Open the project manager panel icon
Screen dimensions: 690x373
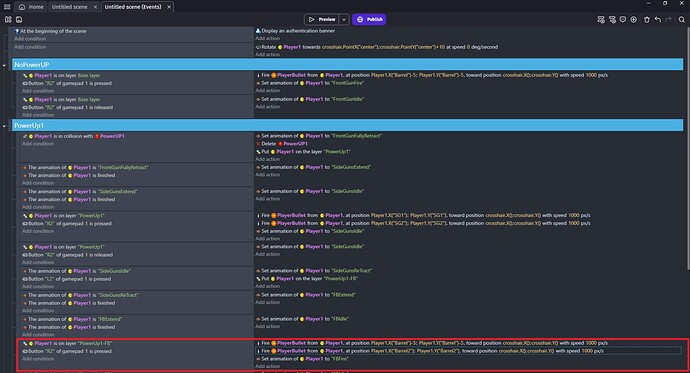click(8, 19)
